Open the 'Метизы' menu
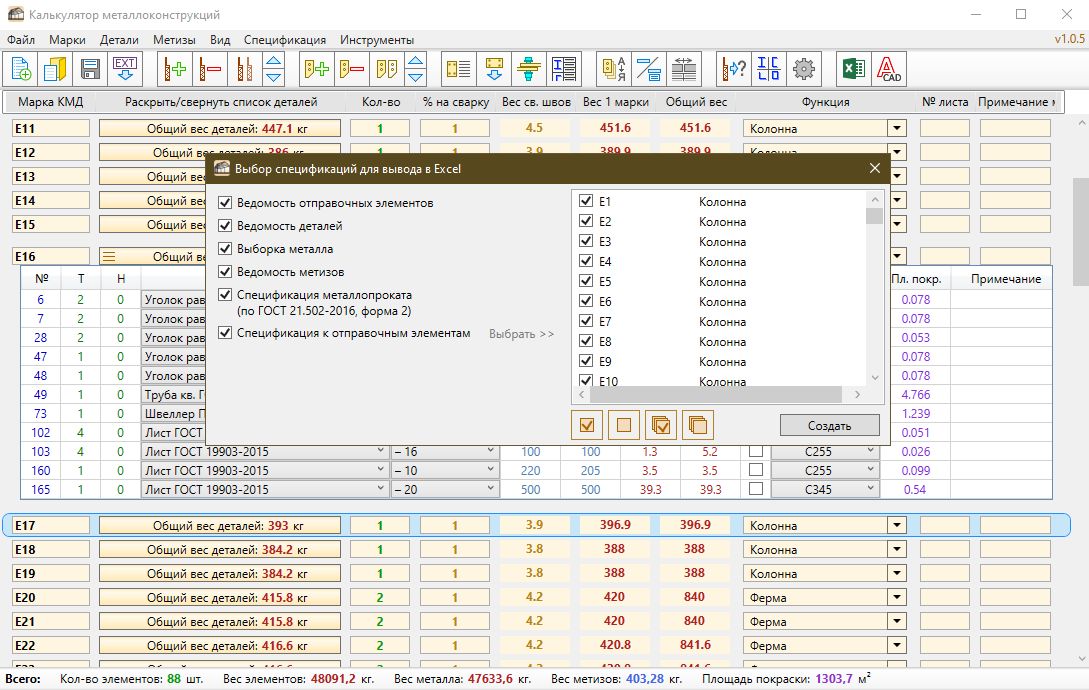 coord(174,40)
